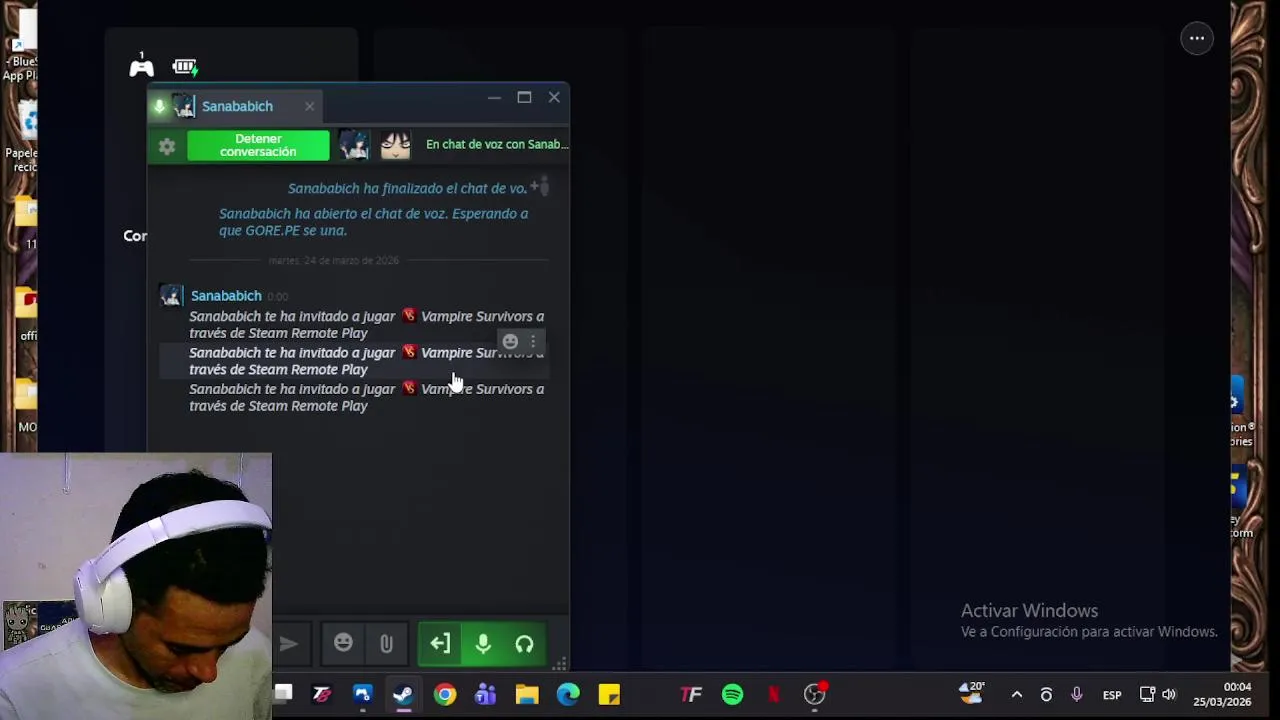Click white window icon left of red slash
The image size is (1280, 720).
[x=283, y=693]
